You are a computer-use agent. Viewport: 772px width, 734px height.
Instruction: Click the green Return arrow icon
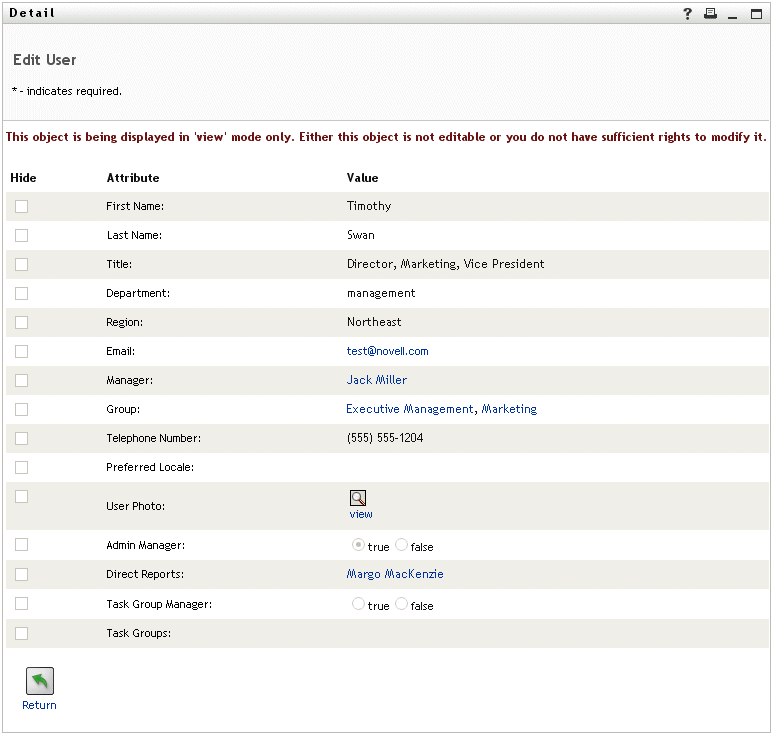pos(39,681)
